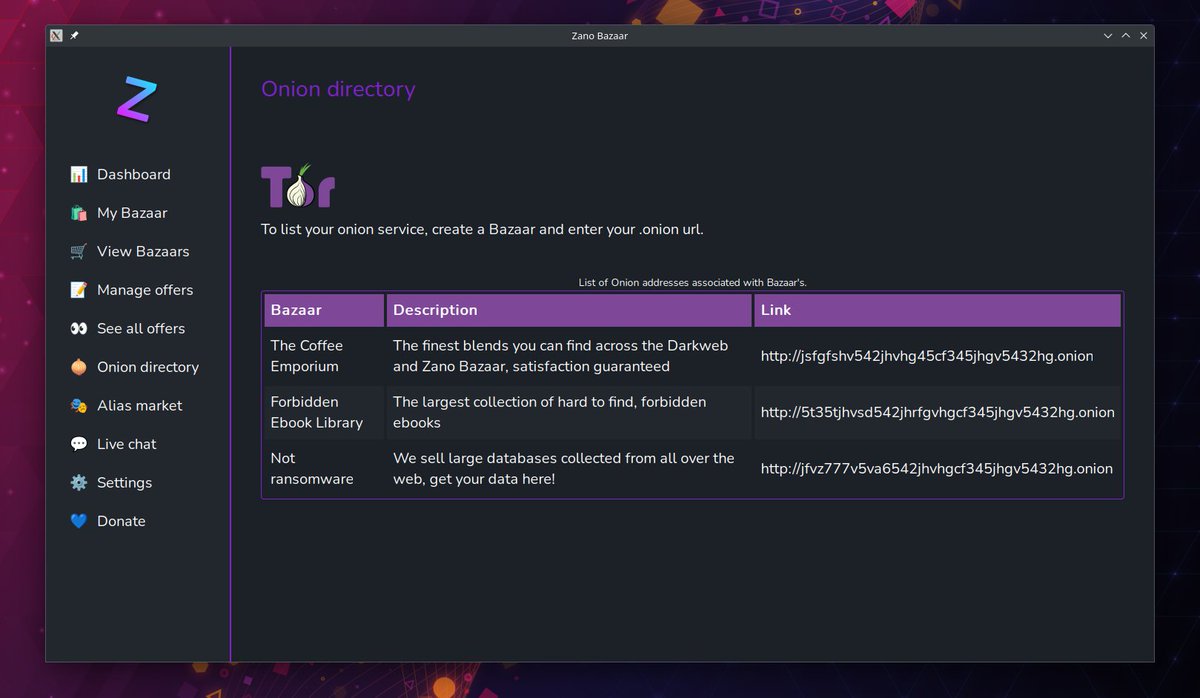Select Not ransomware bazaar name
Viewport: 1200px width, 698px height.
(312, 468)
